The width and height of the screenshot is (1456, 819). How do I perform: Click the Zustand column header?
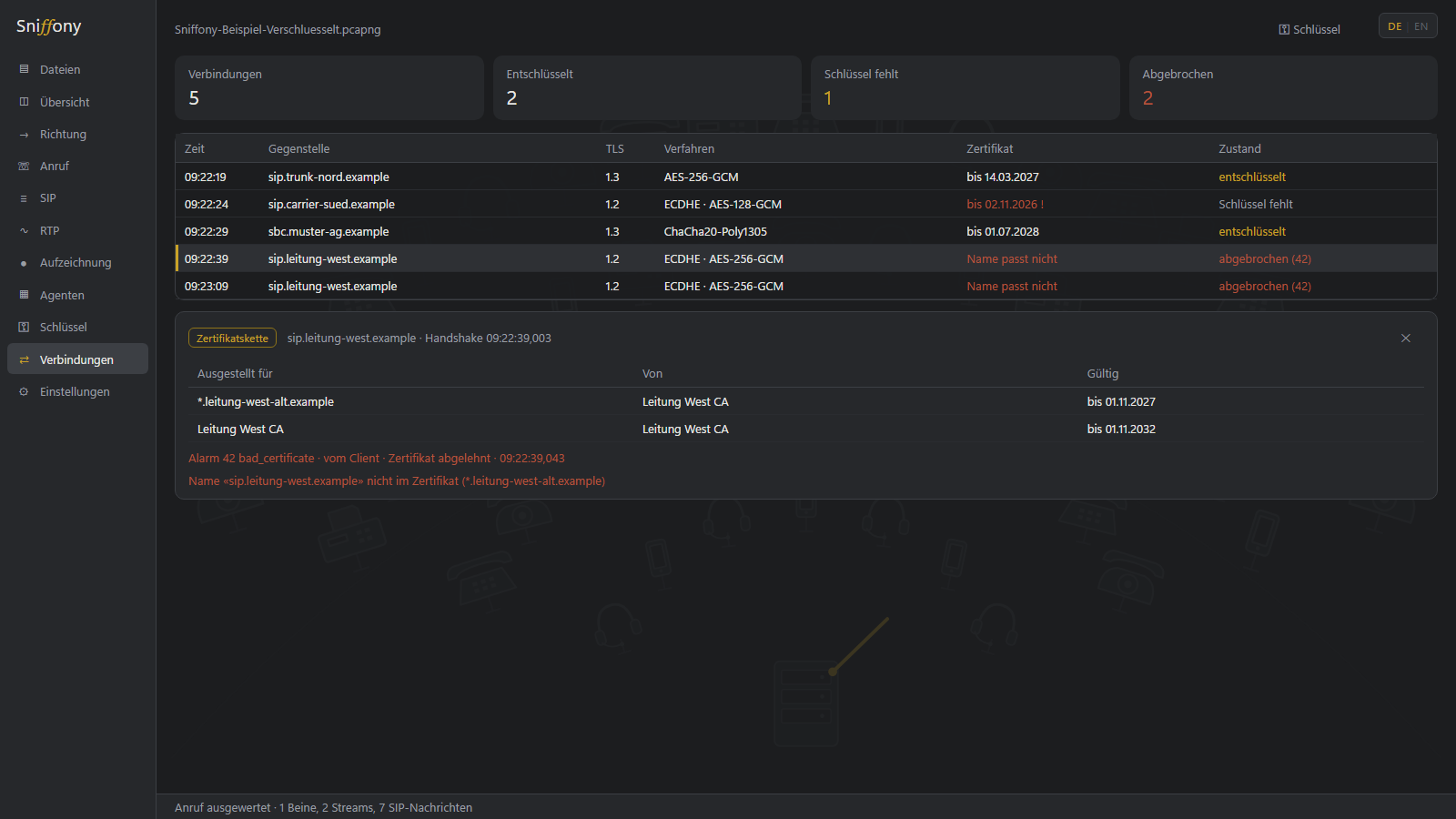coord(1240,149)
